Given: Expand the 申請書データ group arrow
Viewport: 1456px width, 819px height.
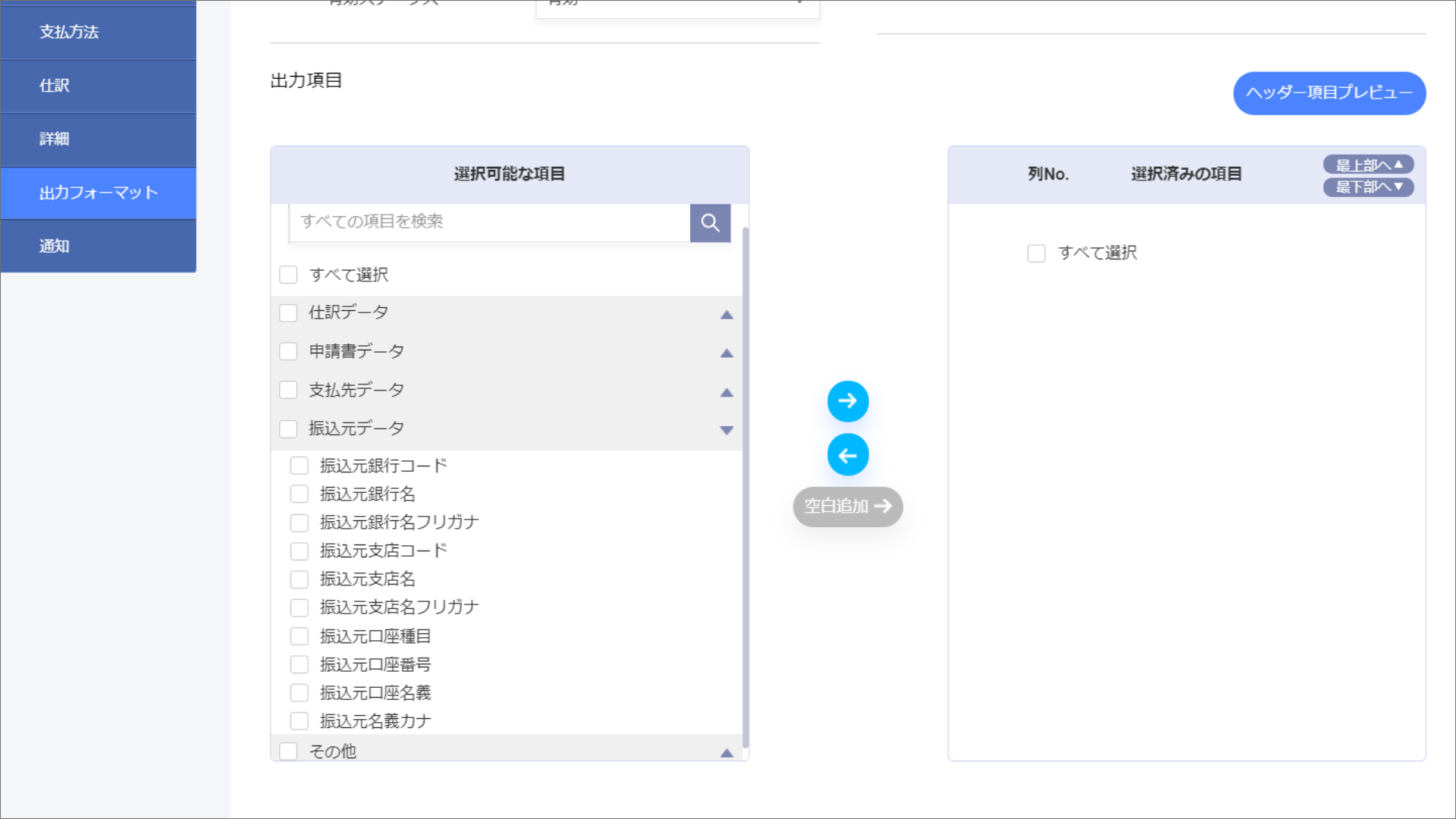Looking at the screenshot, I should pos(726,353).
